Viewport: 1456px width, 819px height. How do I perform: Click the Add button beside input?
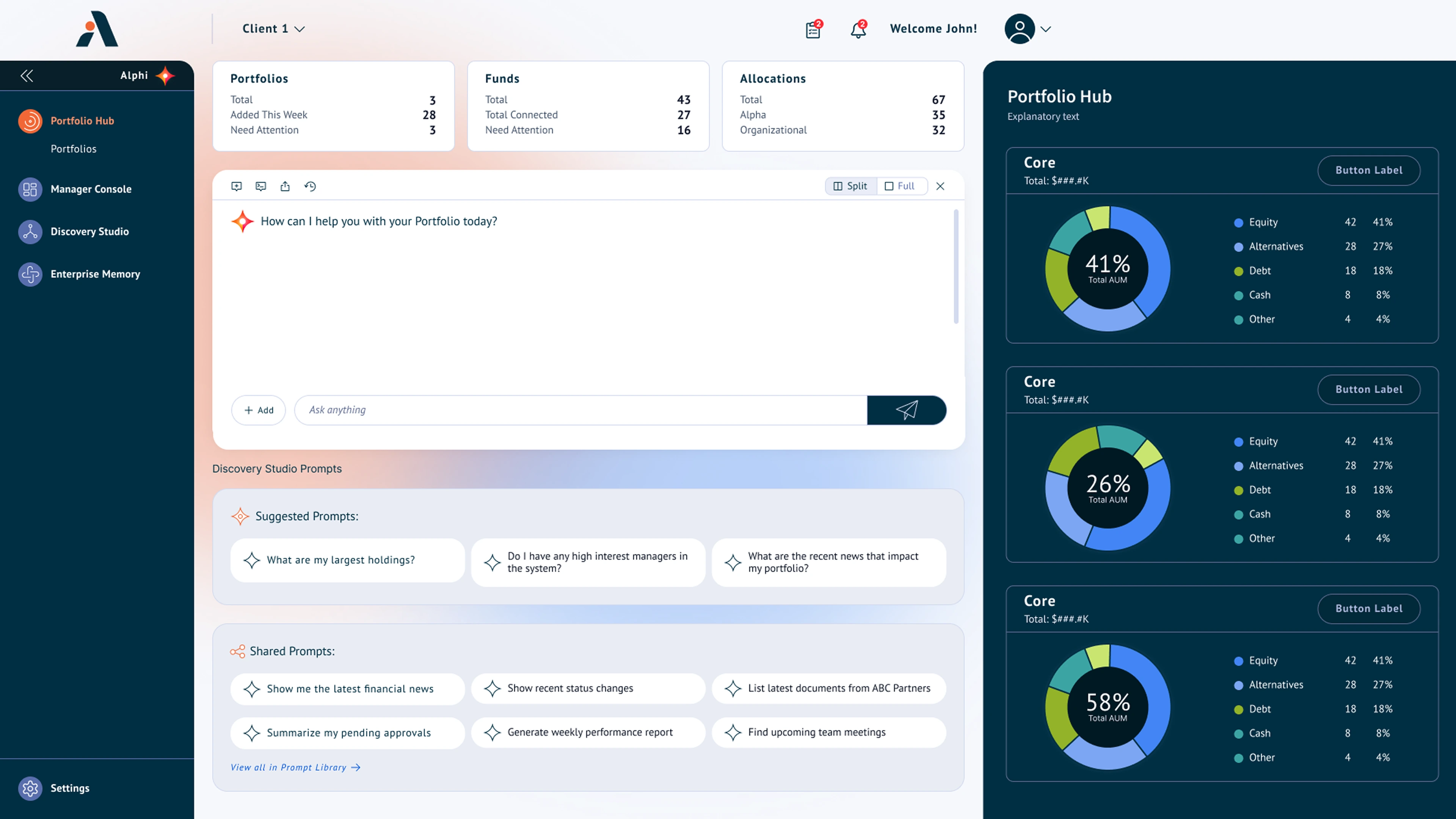pyautogui.click(x=258, y=410)
